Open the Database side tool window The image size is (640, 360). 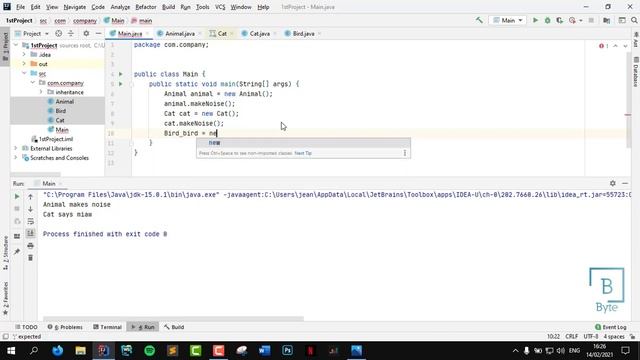(636, 71)
